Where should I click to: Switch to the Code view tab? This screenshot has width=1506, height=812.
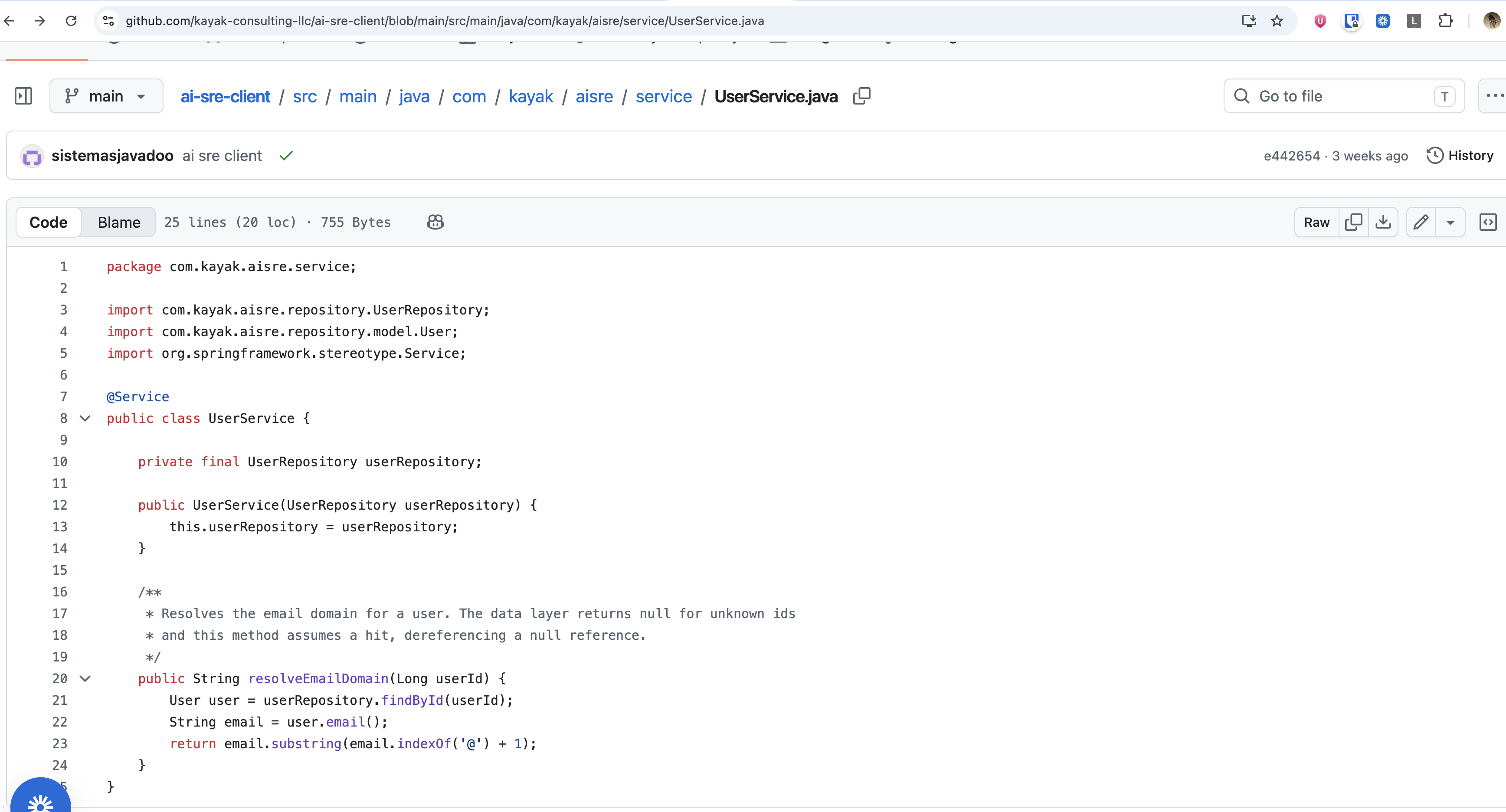coord(49,222)
